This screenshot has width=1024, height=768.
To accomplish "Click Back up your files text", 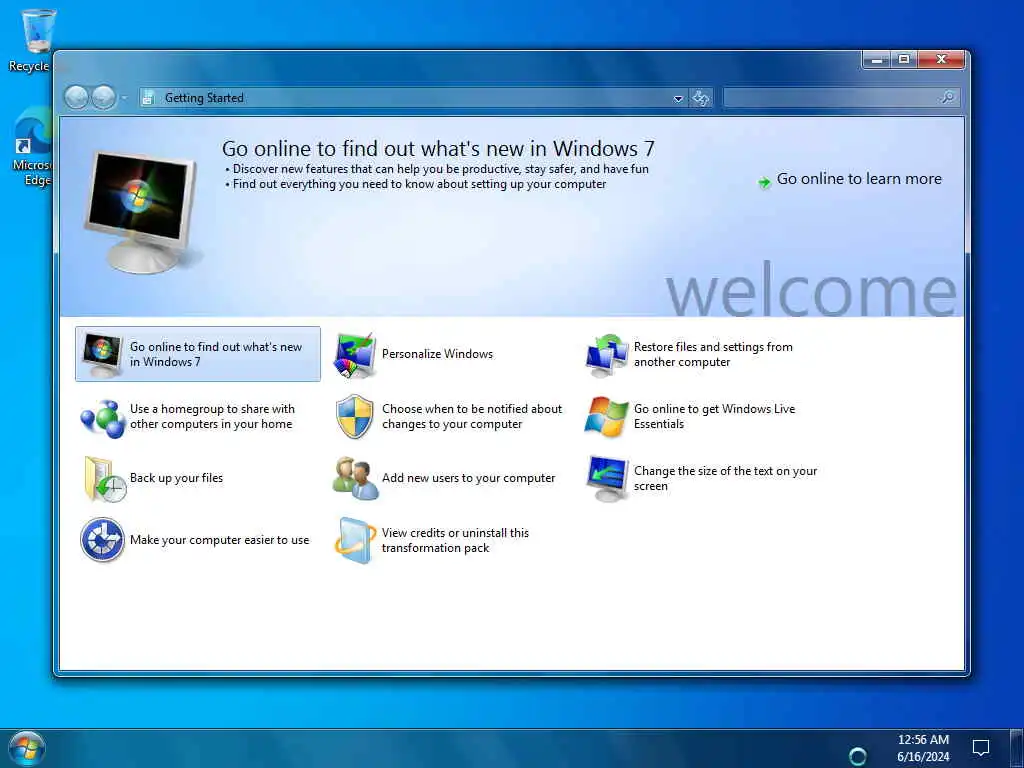I will [x=176, y=478].
